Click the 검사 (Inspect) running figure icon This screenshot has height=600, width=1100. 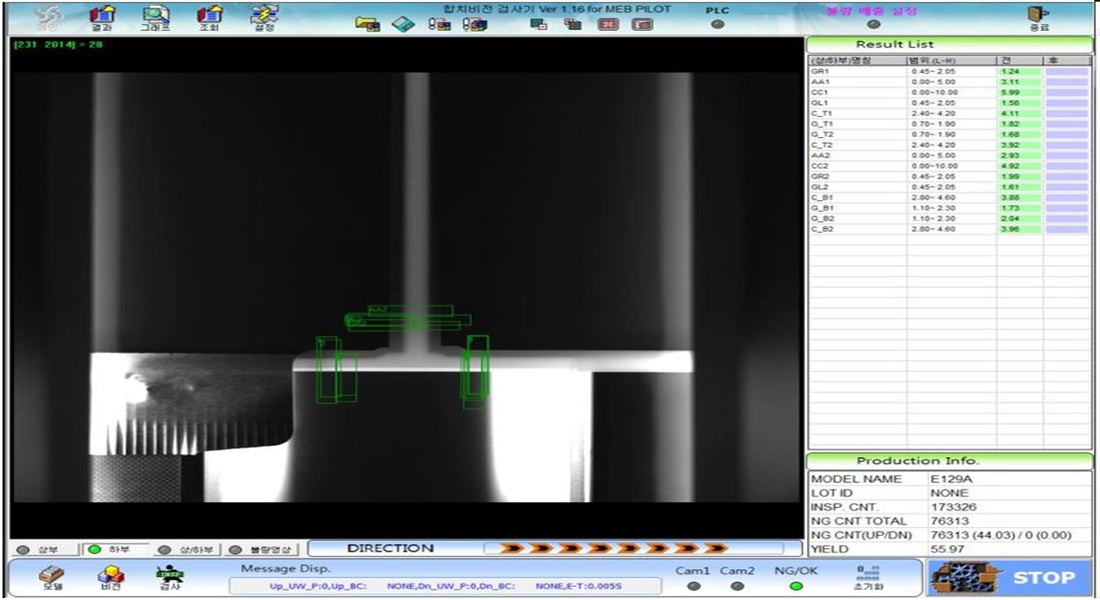[168, 578]
